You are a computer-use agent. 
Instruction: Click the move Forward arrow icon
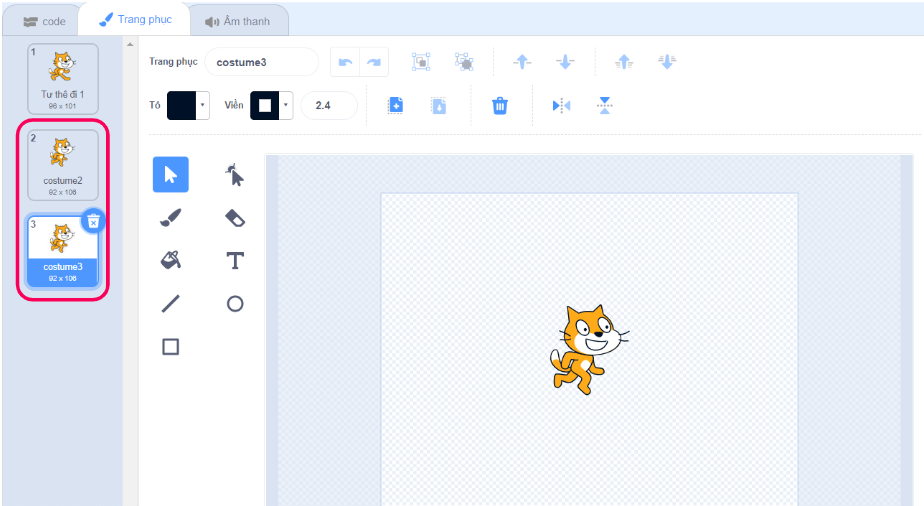[x=522, y=61]
